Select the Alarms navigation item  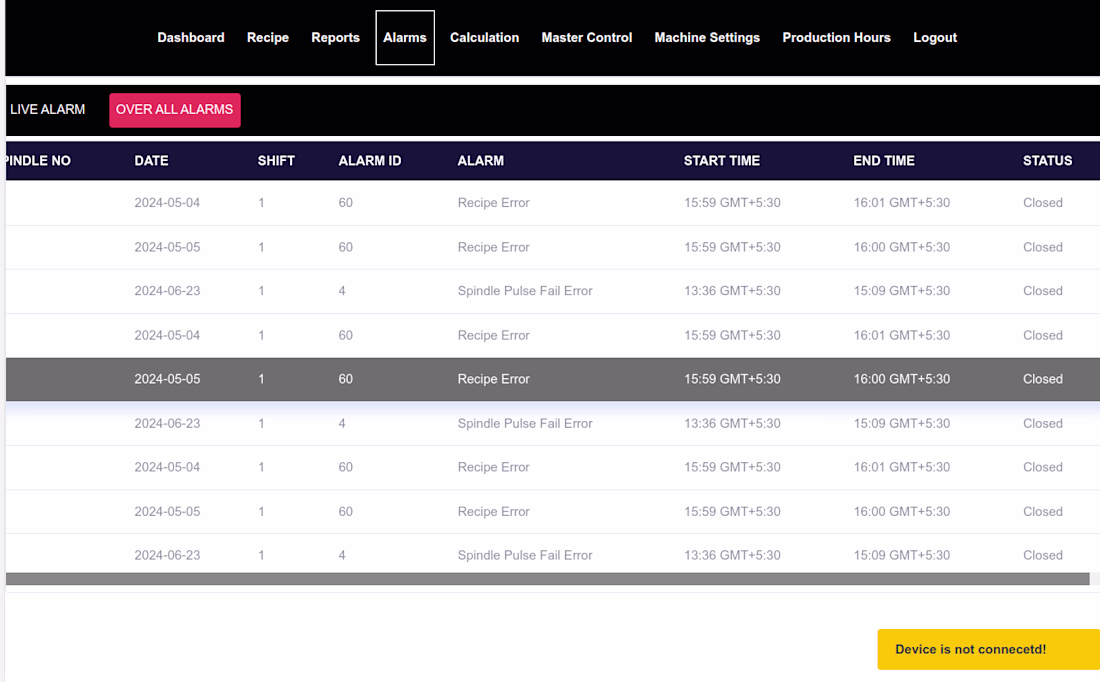(x=405, y=38)
